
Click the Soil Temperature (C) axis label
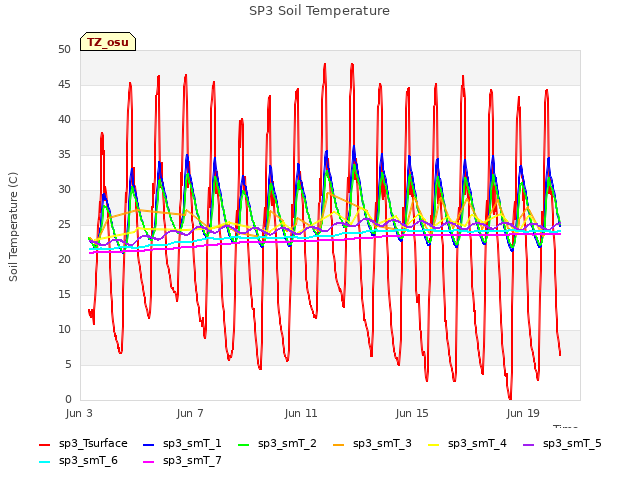[x=13, y=227]
